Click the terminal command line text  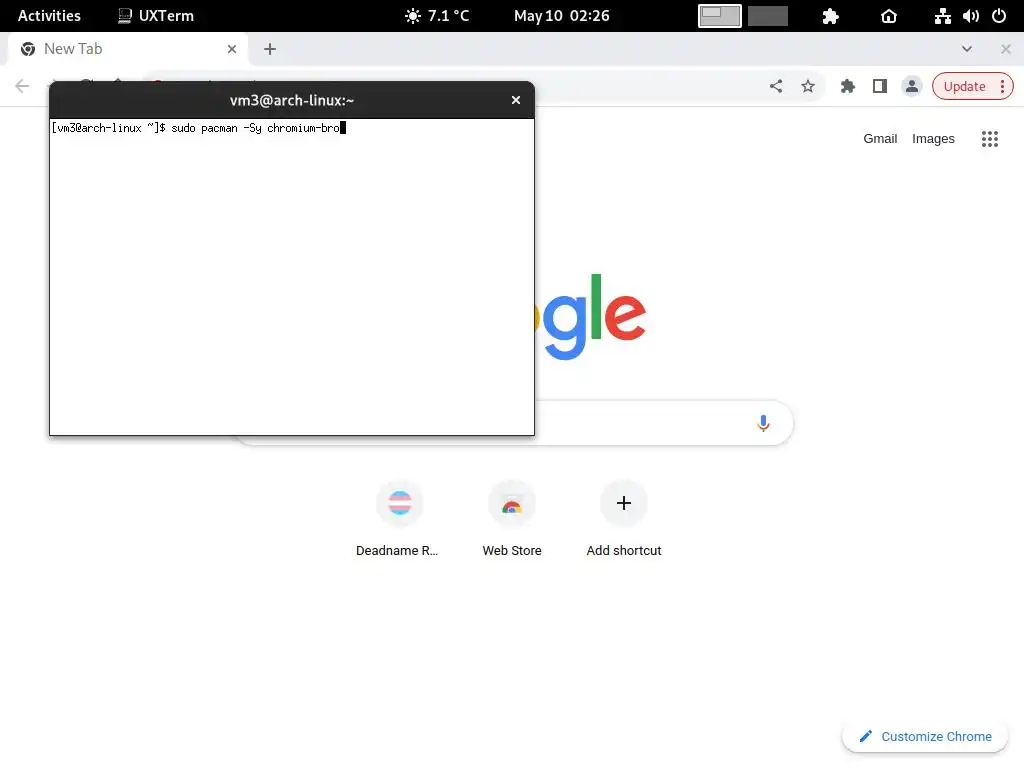(199, 128)
